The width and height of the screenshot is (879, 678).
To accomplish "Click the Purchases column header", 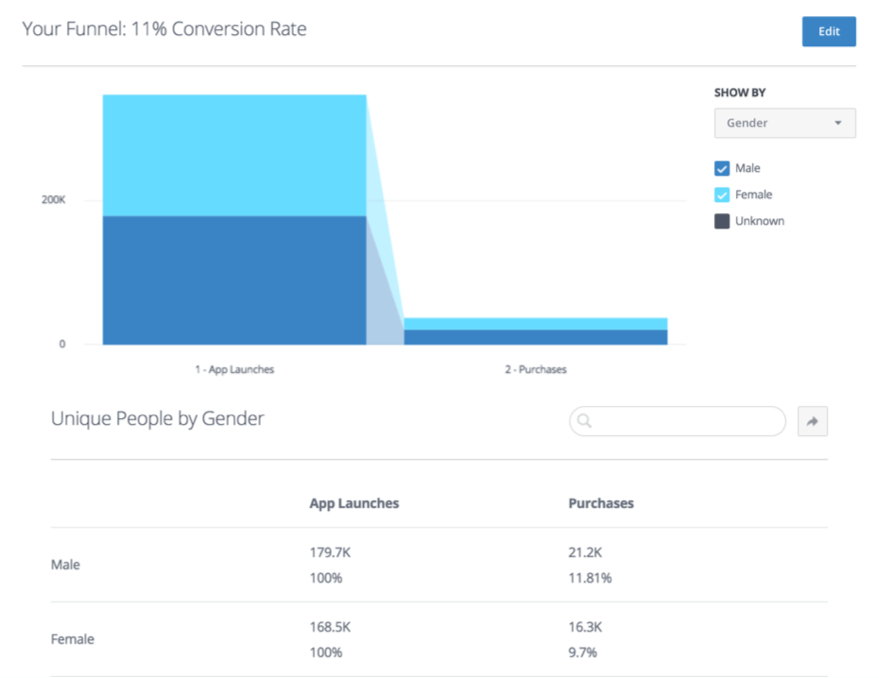I will (x=601, y=503).
